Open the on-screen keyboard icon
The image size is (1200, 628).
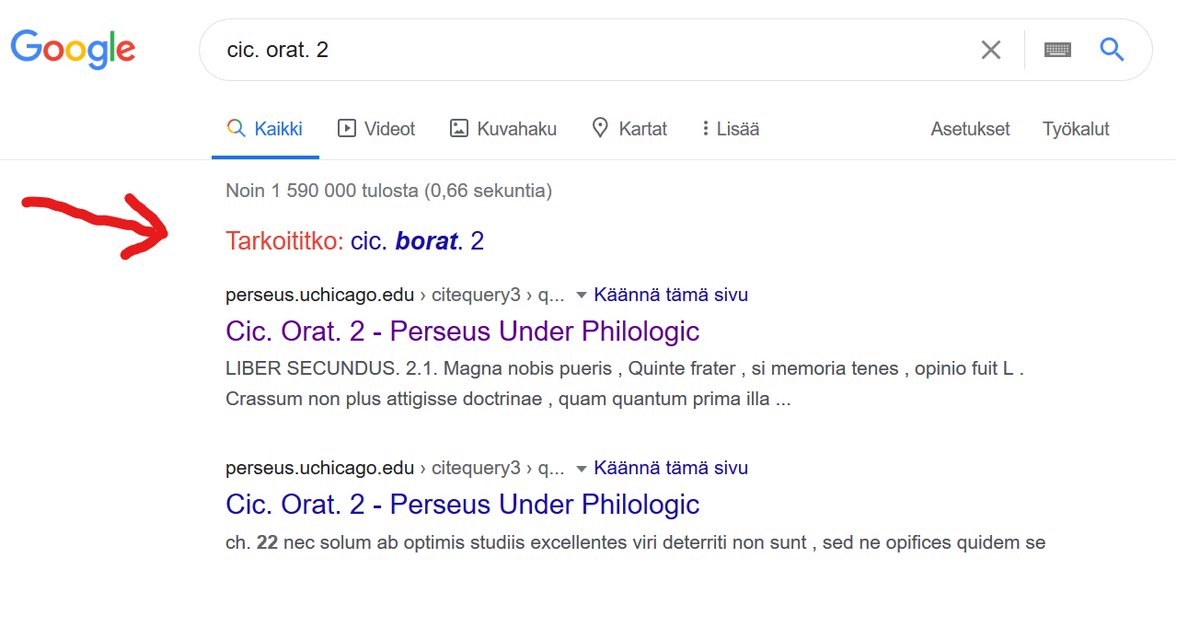(1058, 50)
